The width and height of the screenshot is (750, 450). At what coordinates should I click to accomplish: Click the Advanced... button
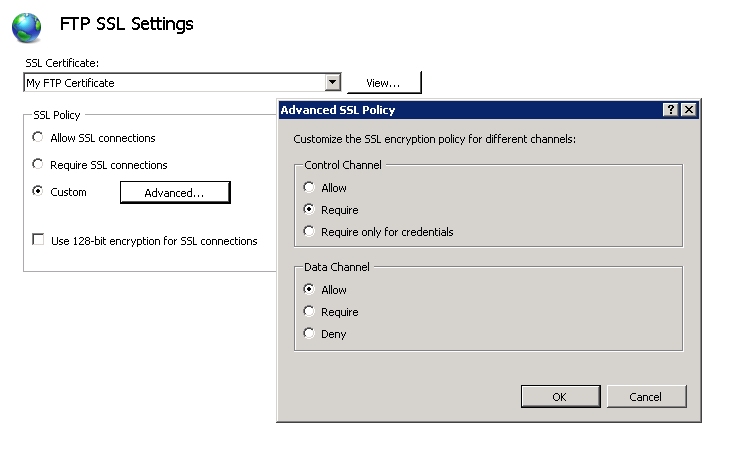coord(175,192)
